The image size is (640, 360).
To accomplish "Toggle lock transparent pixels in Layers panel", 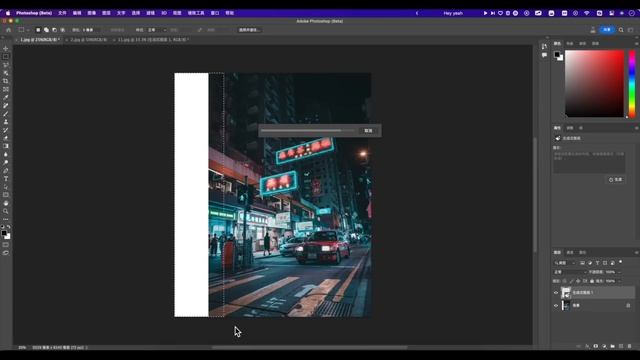I will tap(564, 281).
